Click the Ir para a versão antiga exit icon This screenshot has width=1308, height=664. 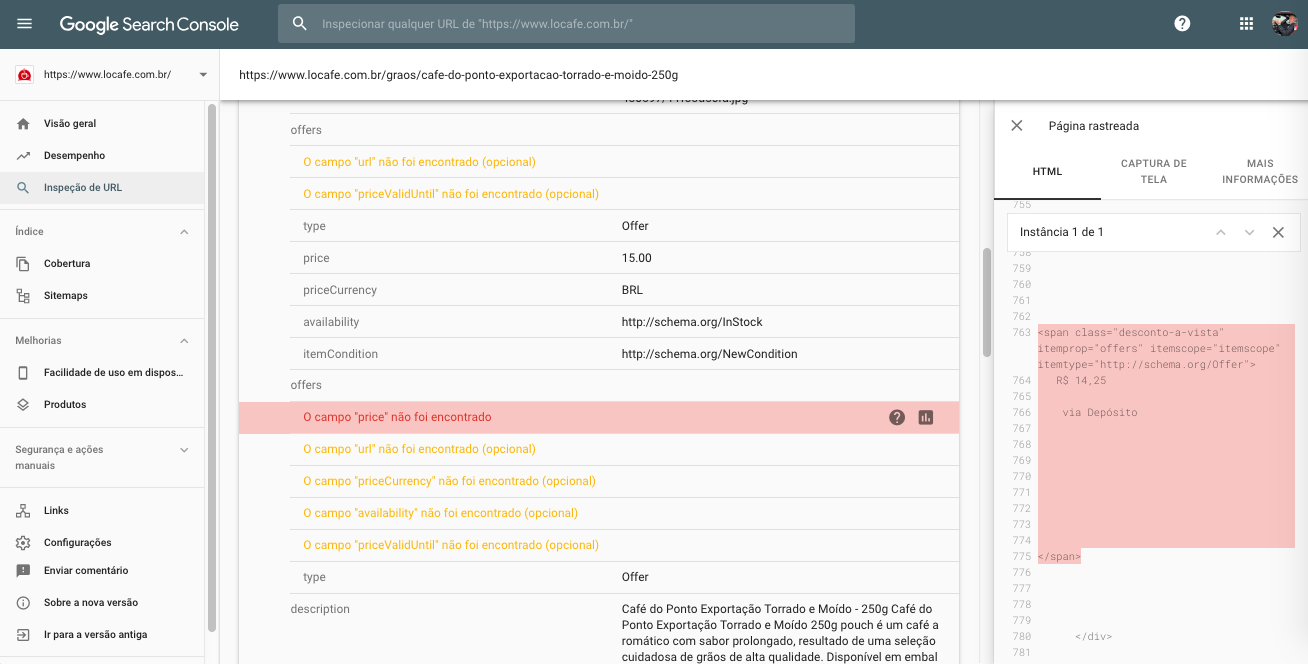tap(23, 635)
